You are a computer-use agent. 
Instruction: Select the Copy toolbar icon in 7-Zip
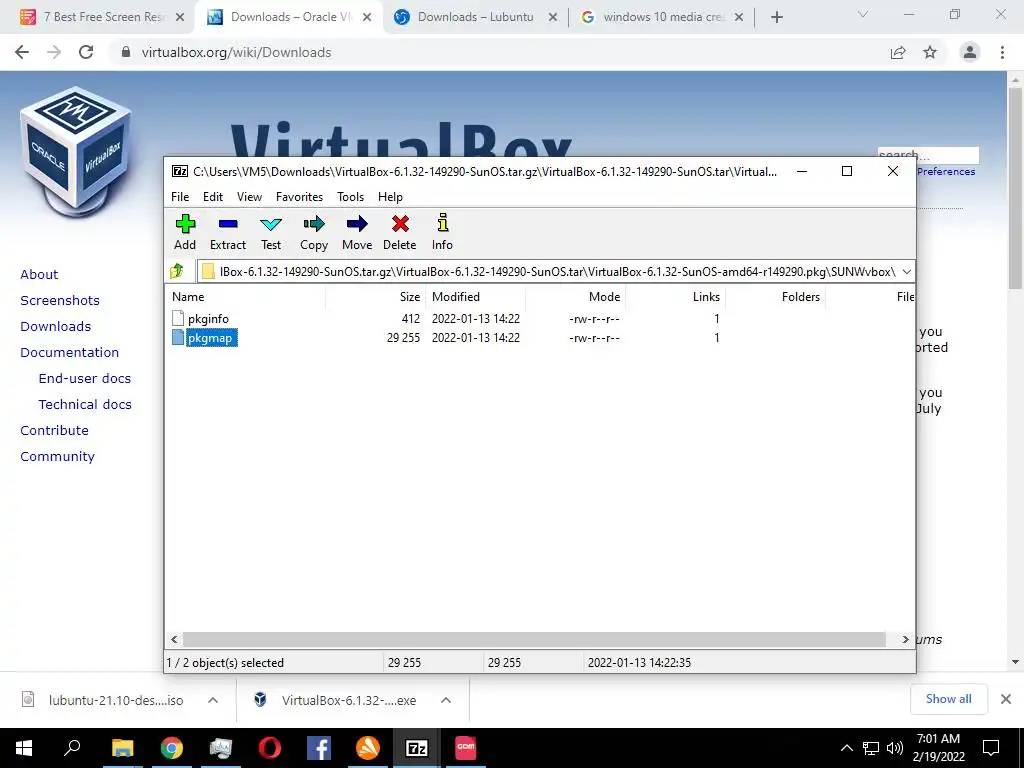[x=313, y=232]
